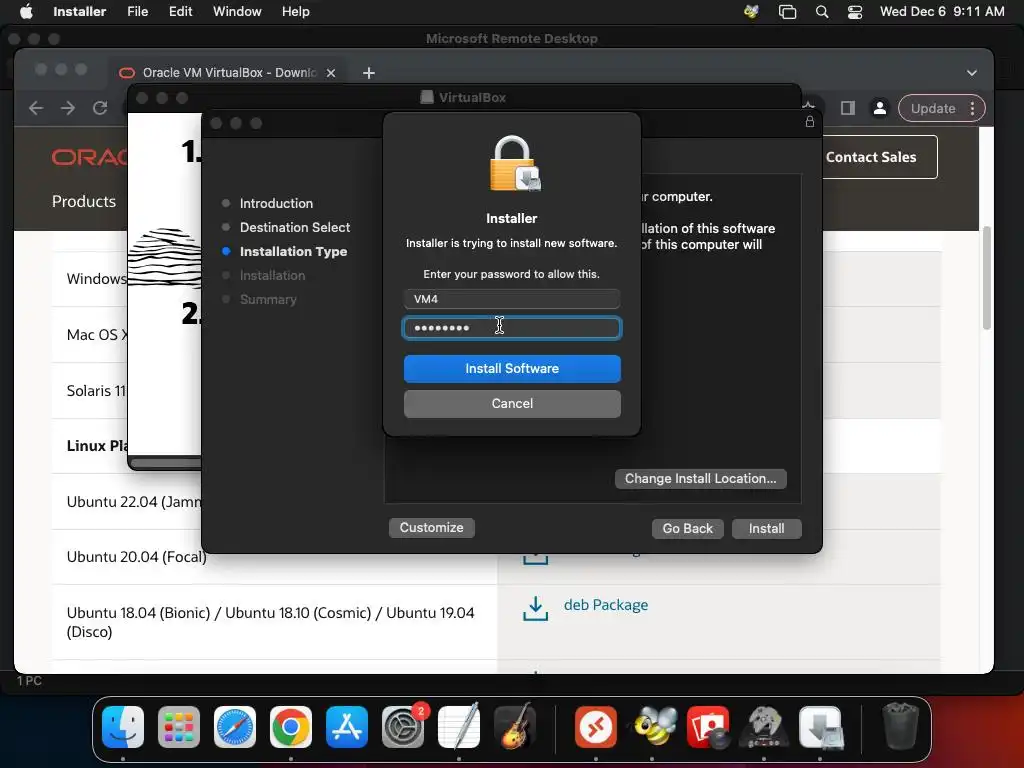Click the stacked windows menu bar icon
The height and width of the screenshot is (768, 1024).
[788, 12]
